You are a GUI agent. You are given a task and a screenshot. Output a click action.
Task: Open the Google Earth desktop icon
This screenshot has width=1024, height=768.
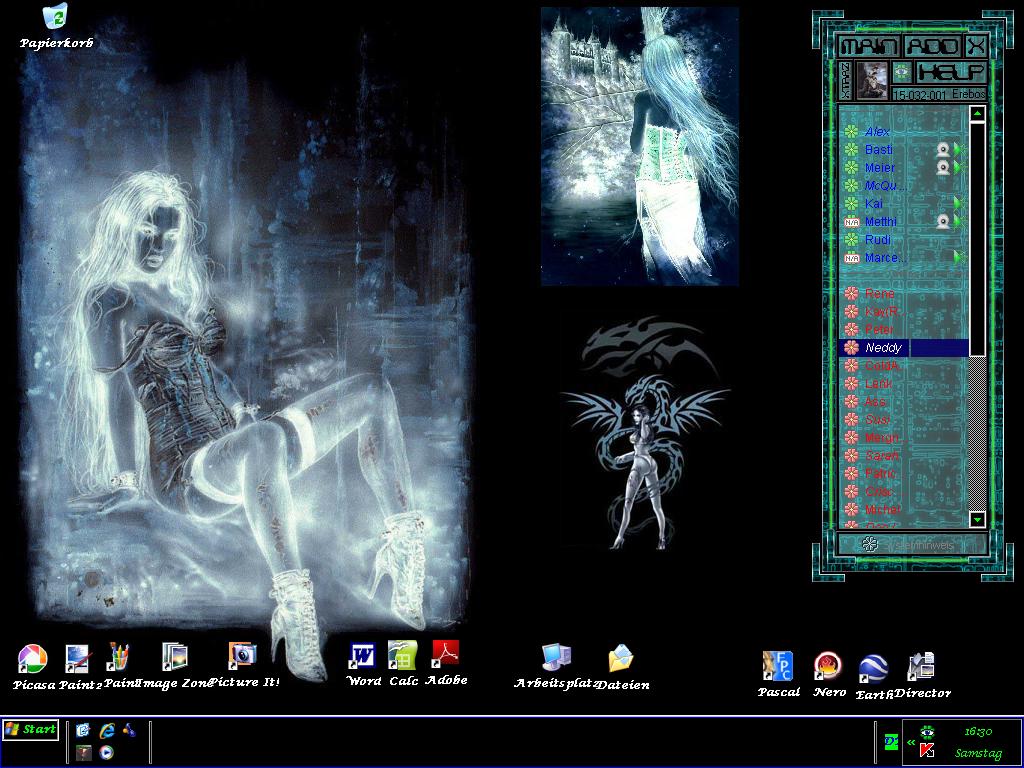pyautogui.click(x=873, y=668)
